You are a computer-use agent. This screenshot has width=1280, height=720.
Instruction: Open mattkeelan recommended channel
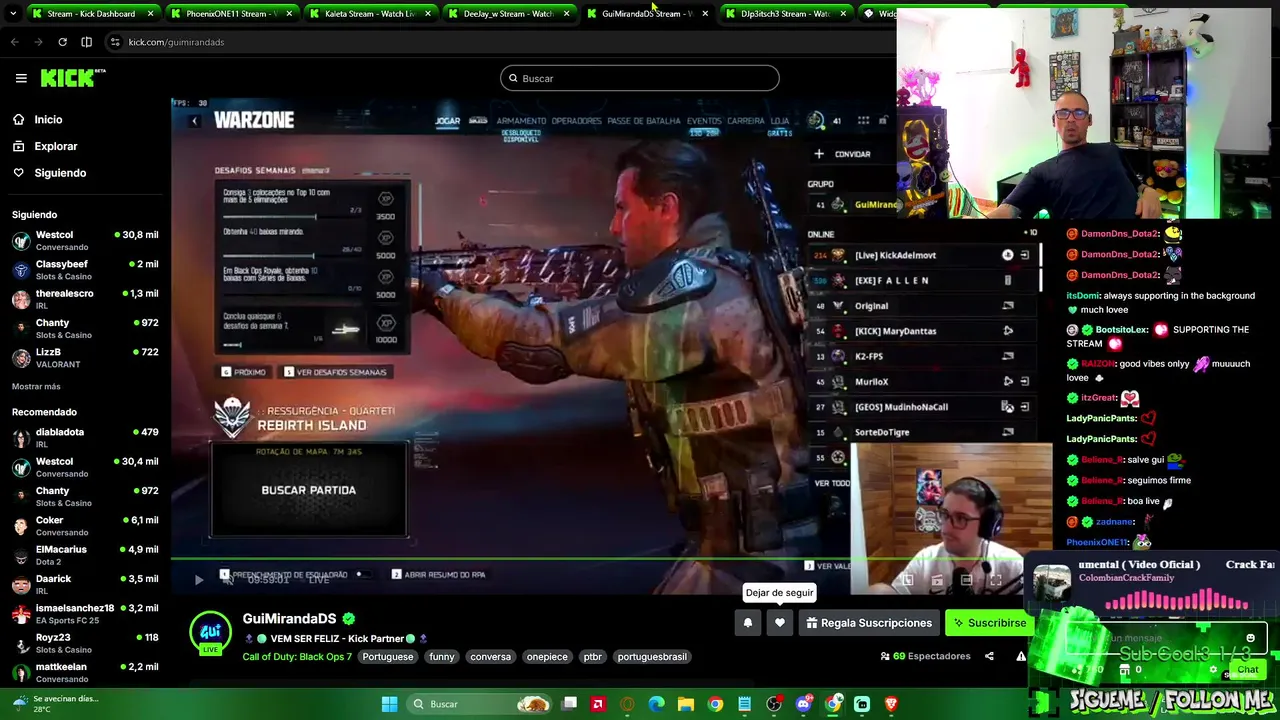tap(85, 672)
